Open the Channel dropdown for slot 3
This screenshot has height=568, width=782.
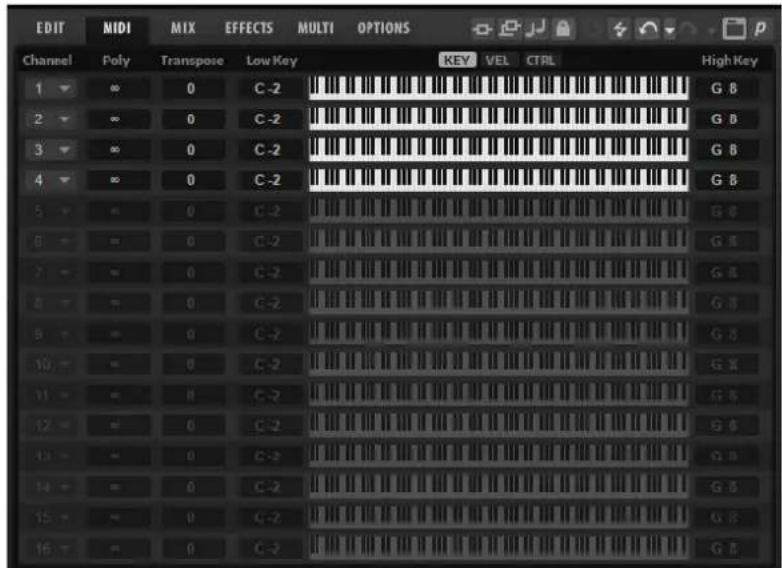pyautogui.click(x=50, y=150)
